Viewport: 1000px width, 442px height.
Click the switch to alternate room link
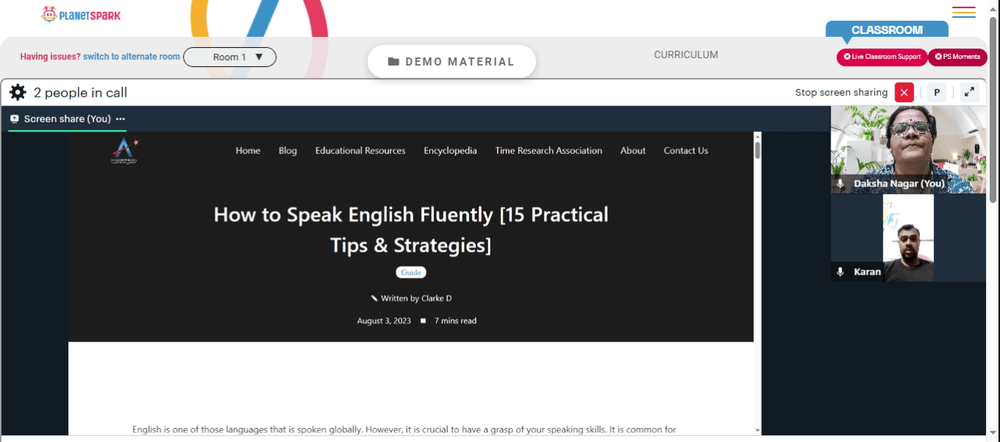(131, 57)
